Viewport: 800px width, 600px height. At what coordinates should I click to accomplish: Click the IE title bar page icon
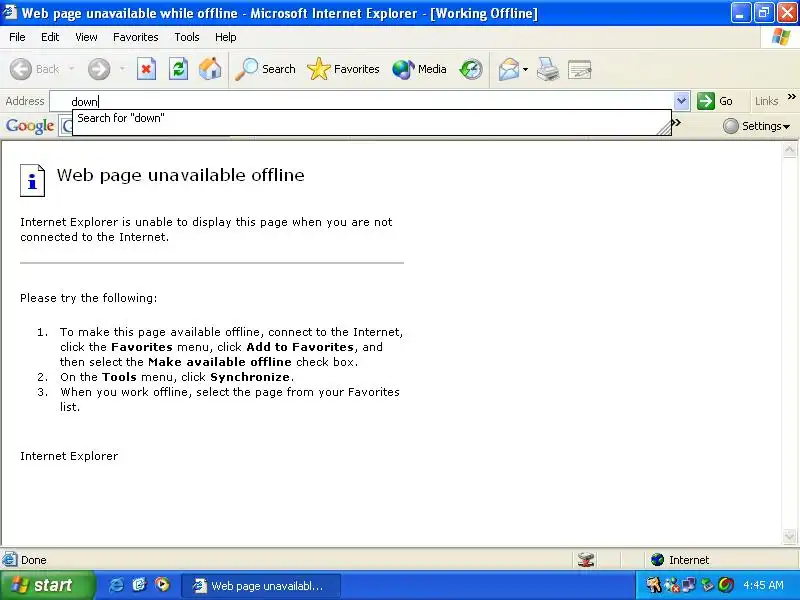(x=9, y=12)
